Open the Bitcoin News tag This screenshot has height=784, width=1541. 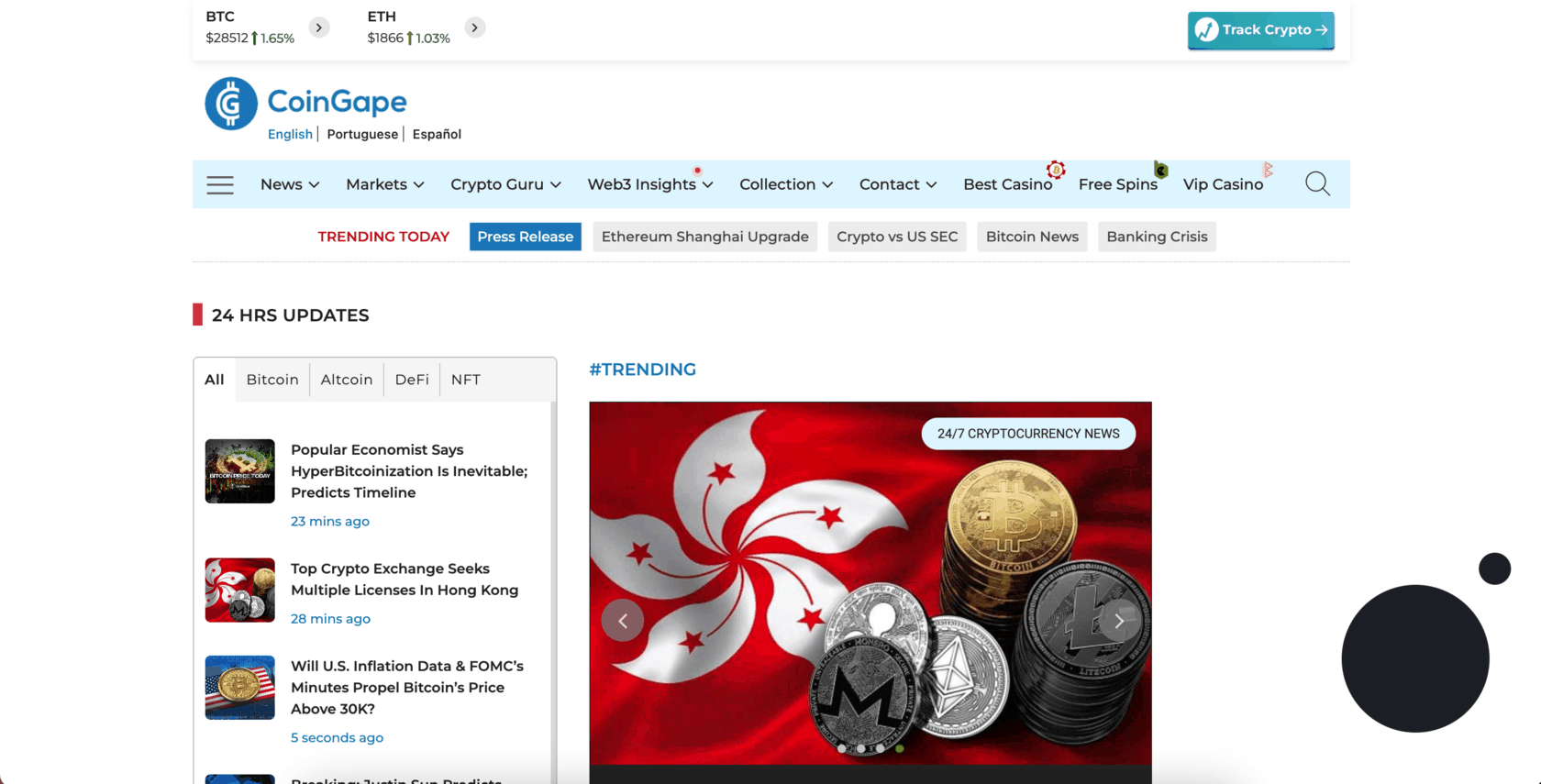click(x=1032, y=237)
